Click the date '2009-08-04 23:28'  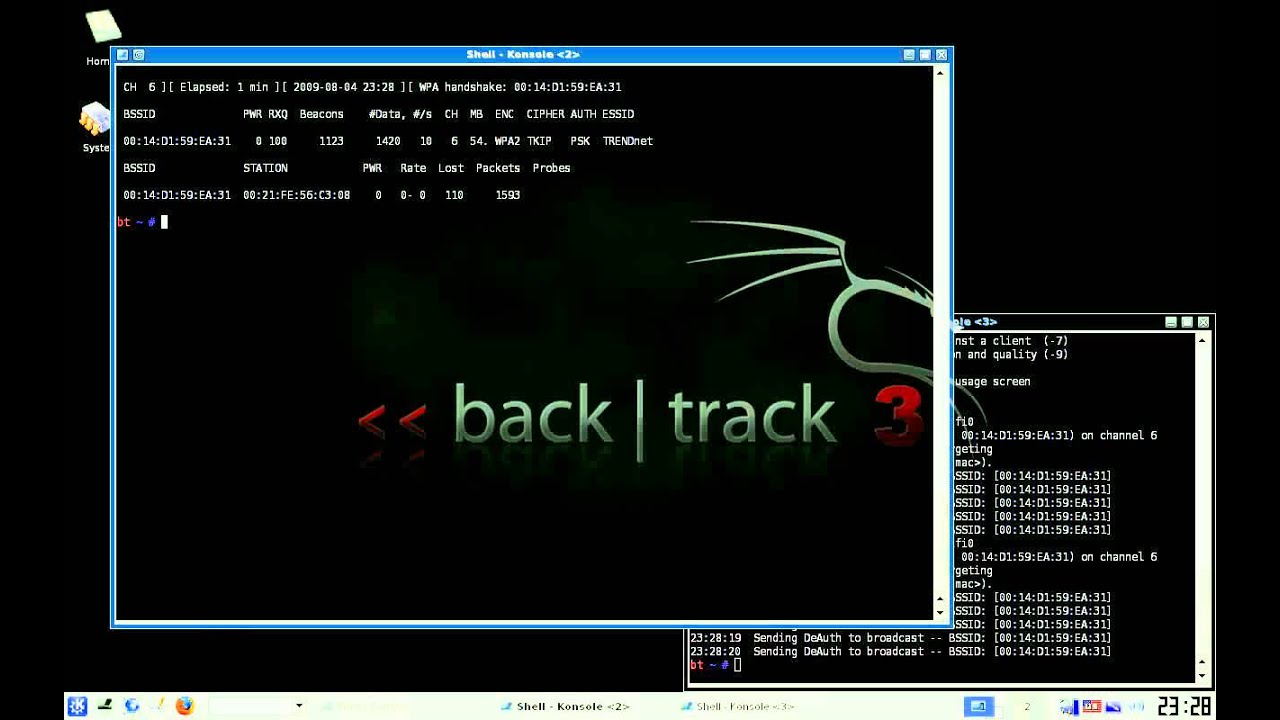coord(344,87)
